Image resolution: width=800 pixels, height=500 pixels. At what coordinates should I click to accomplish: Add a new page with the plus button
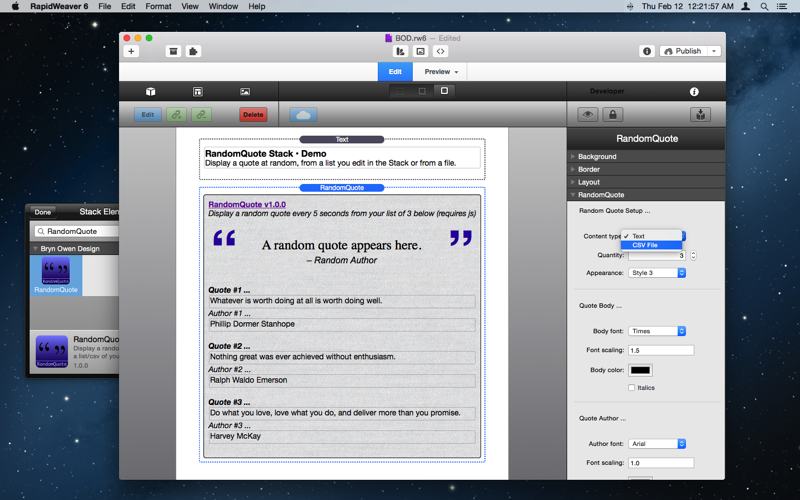[131, 51]
